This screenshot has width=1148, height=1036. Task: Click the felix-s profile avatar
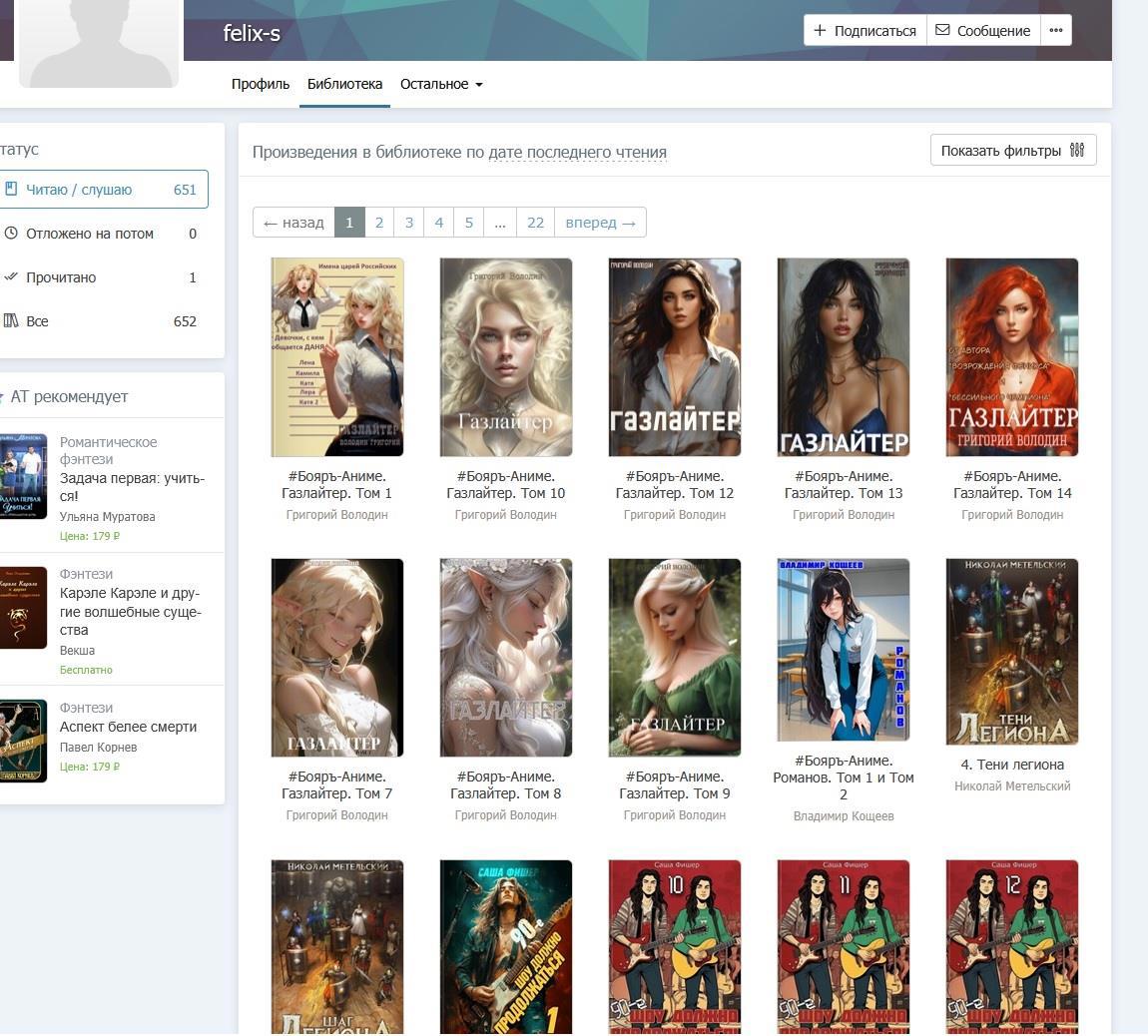coord(98,42)
